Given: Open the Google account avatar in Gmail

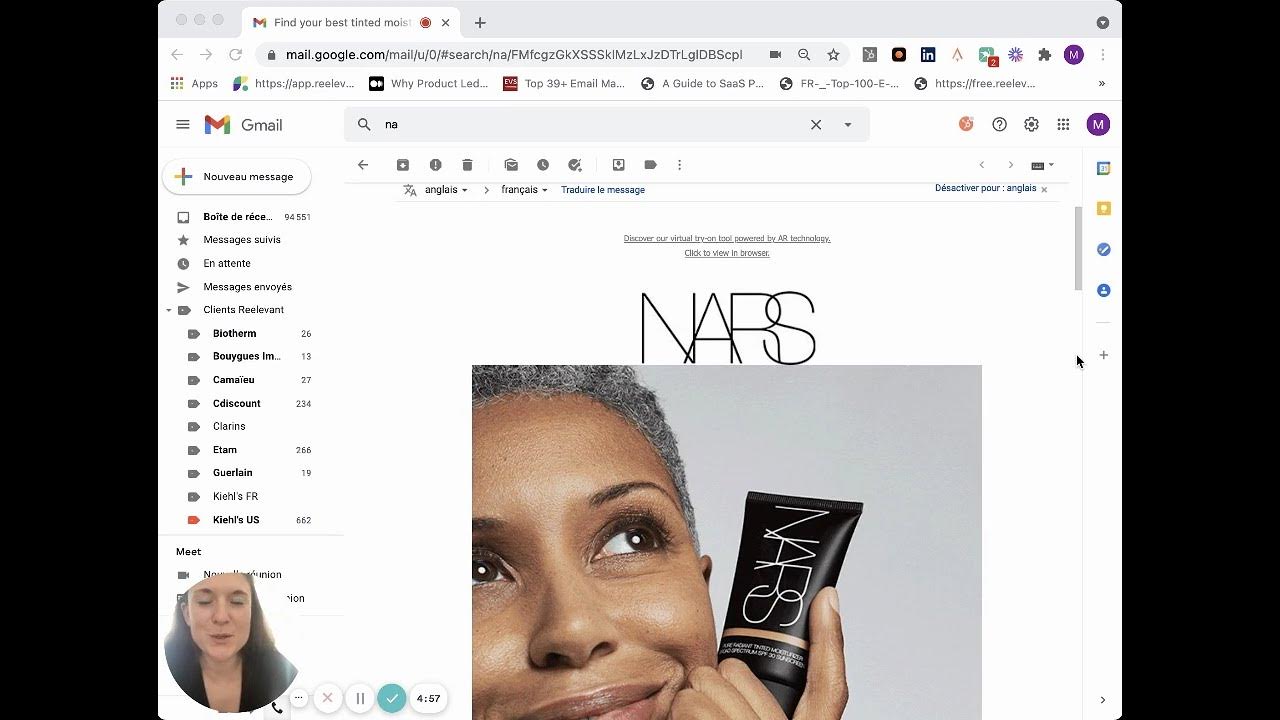Looking at the screenshot, I should coord(1098,124).
